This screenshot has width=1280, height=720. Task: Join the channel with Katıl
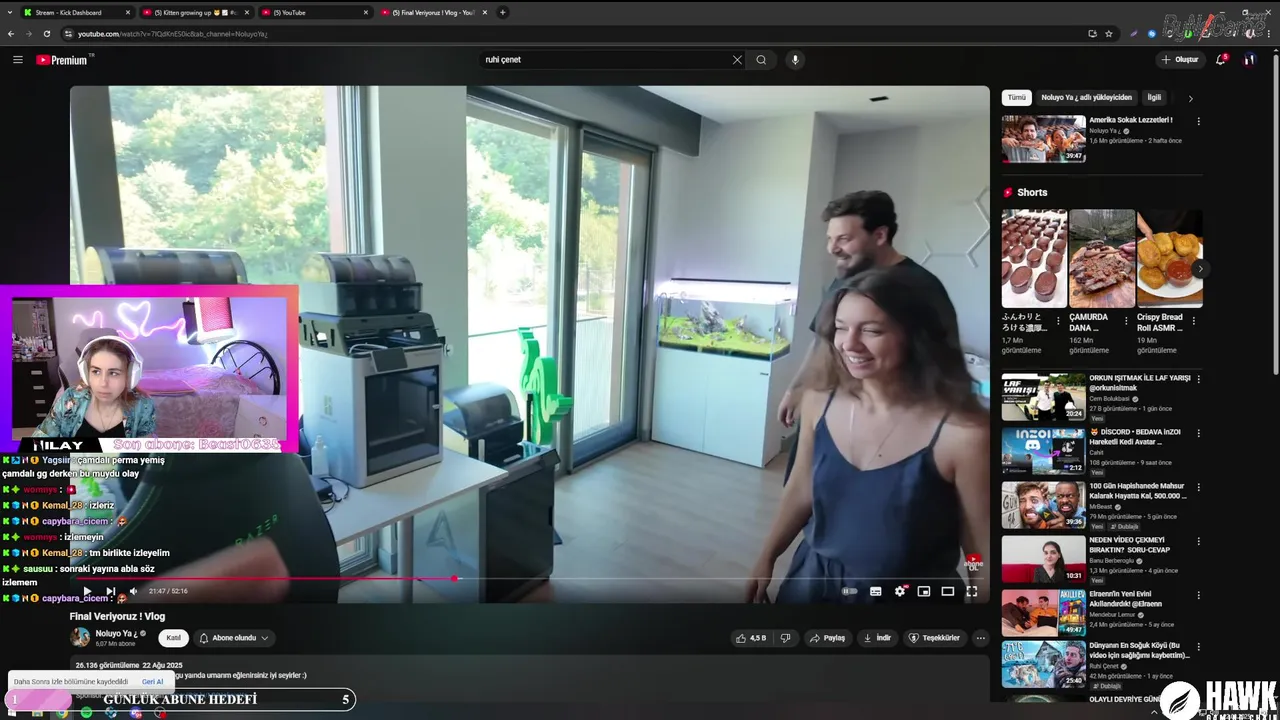tap(173, 638)
